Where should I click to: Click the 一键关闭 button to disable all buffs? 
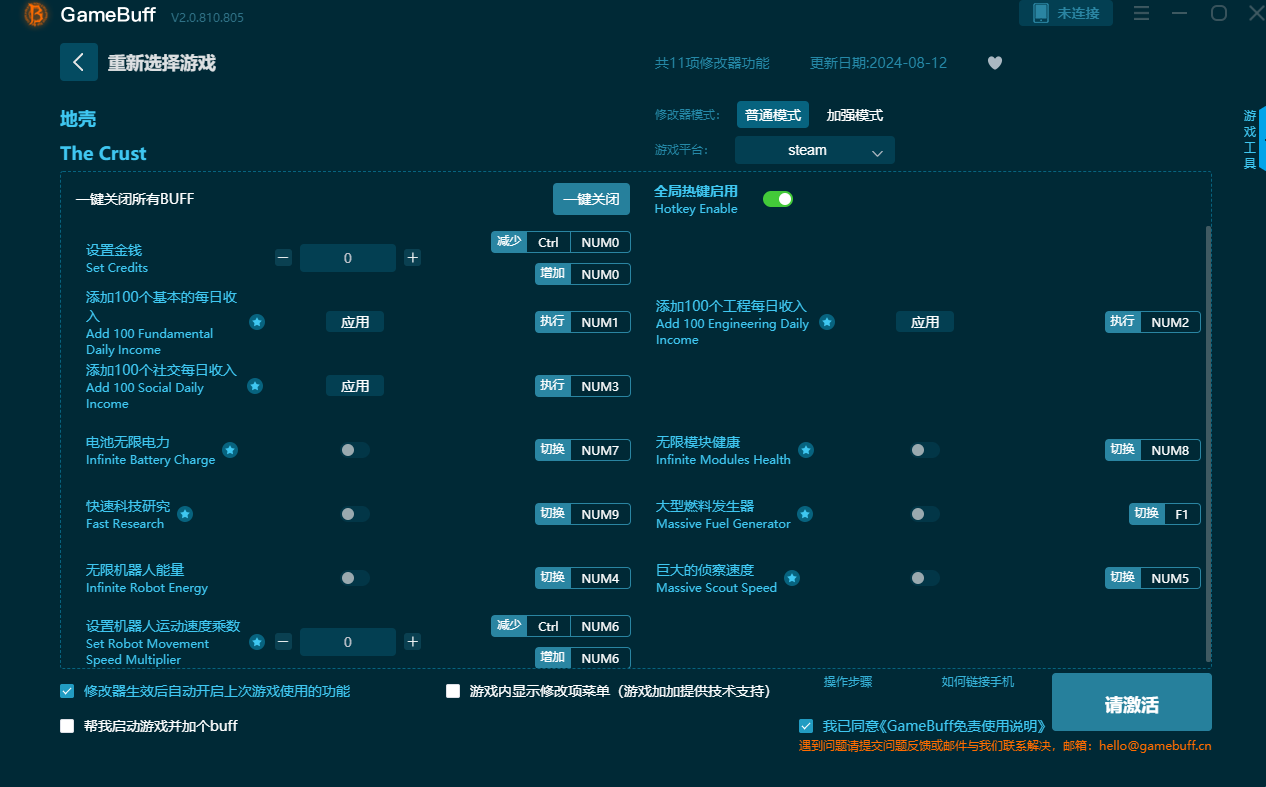tap(591, 199)
